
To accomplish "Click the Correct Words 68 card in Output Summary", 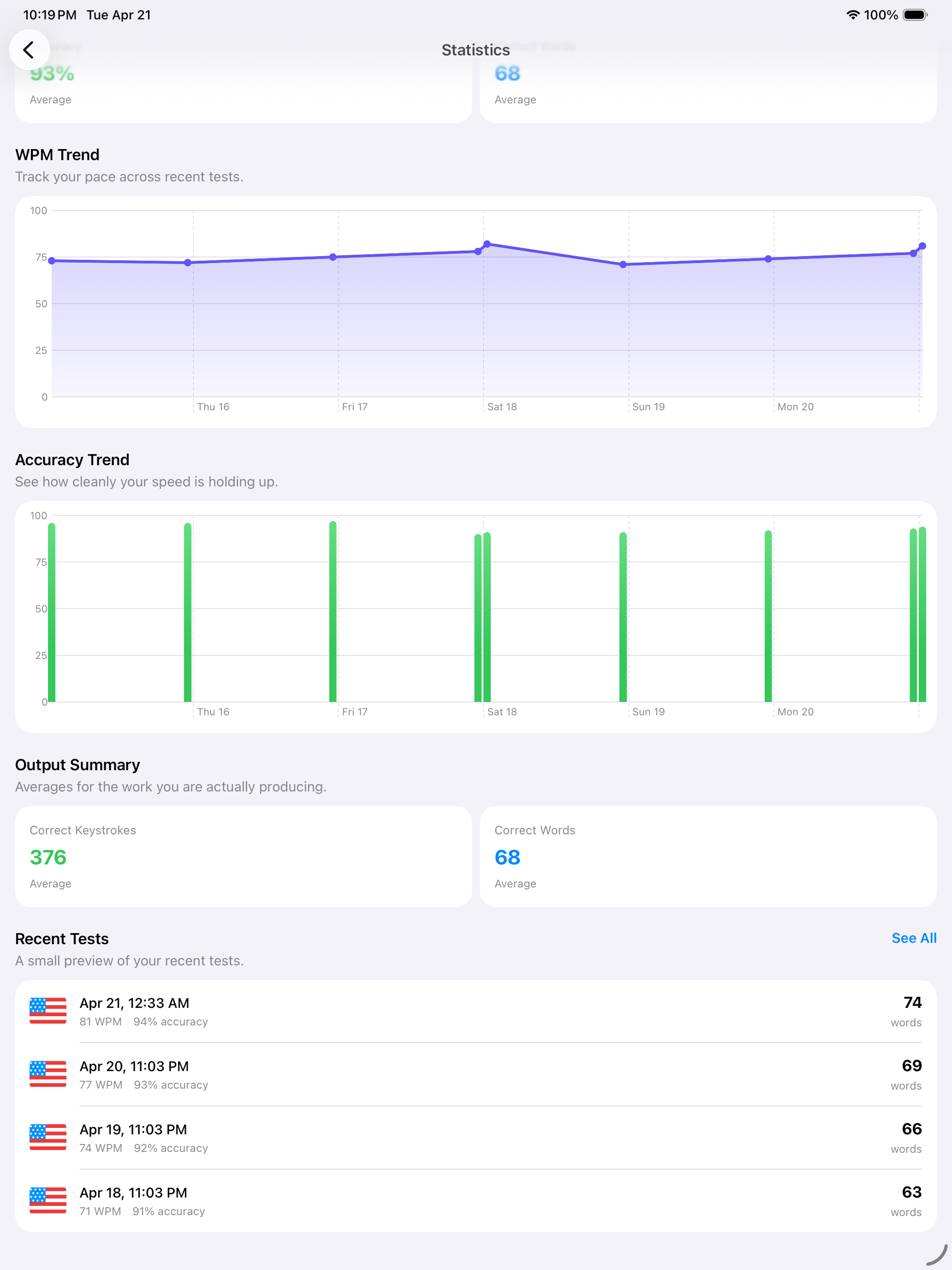I will [x=708, y=857].
